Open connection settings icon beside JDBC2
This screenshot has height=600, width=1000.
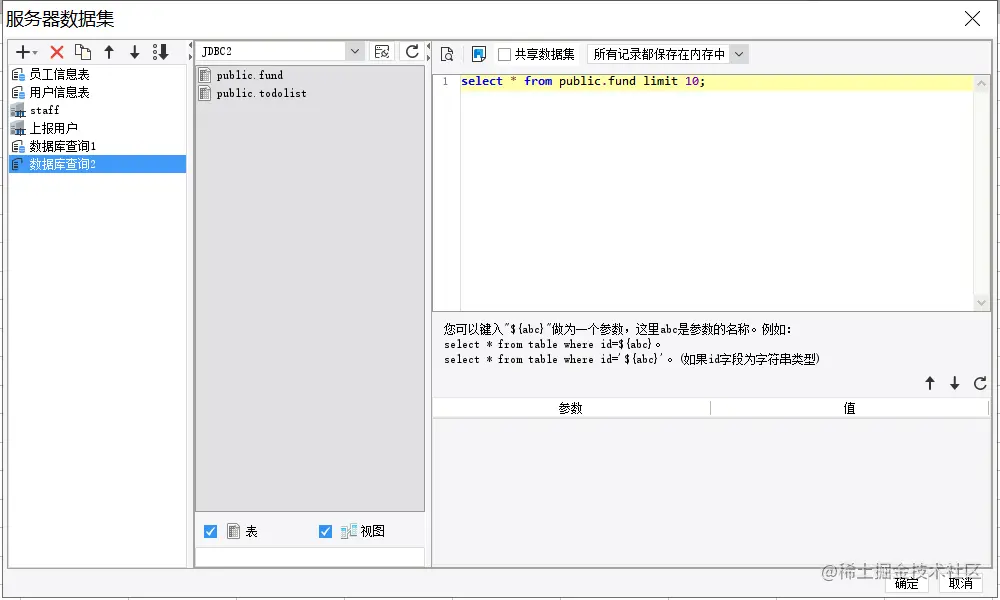pos(382,52)
